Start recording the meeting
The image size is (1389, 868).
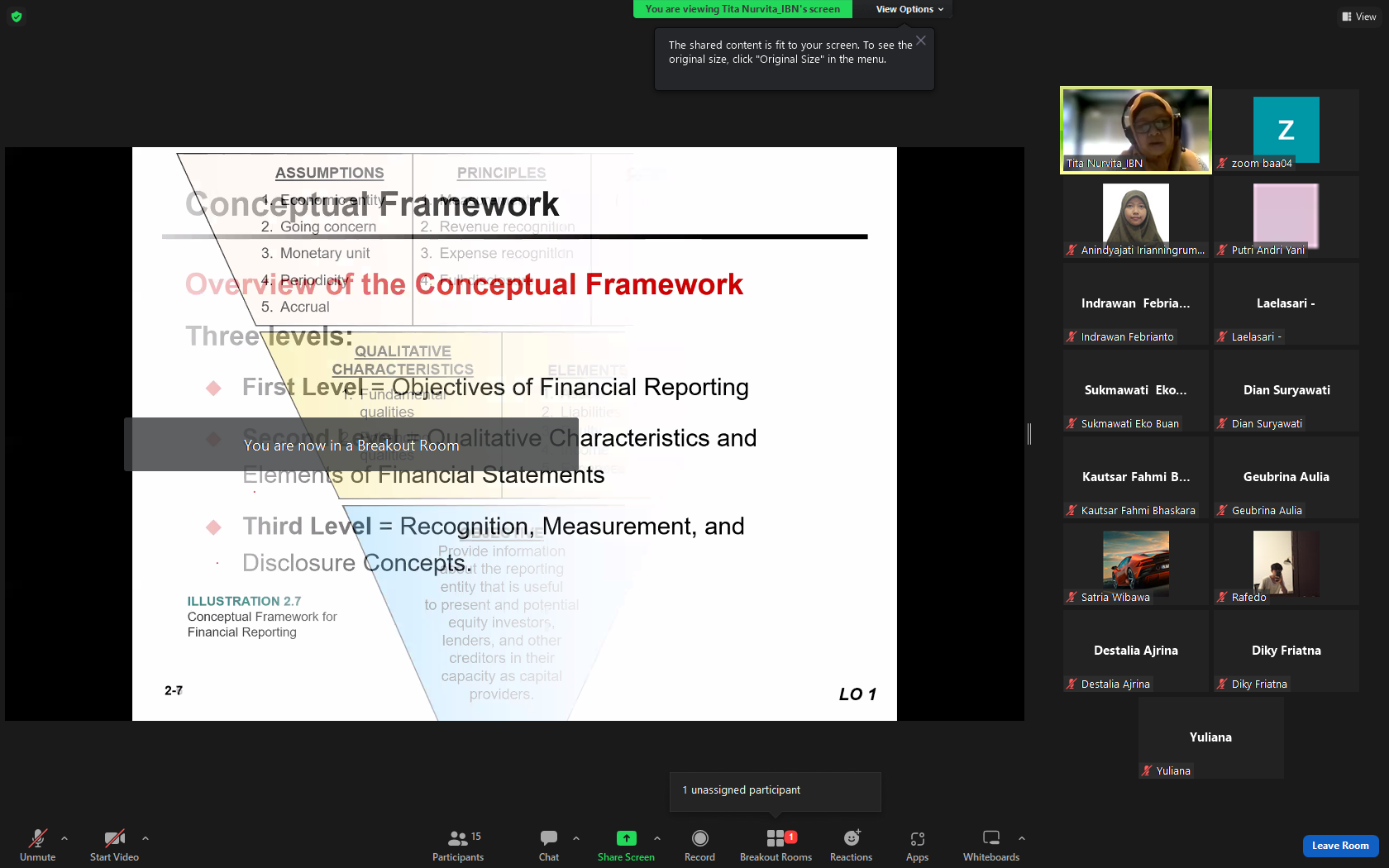699,845
